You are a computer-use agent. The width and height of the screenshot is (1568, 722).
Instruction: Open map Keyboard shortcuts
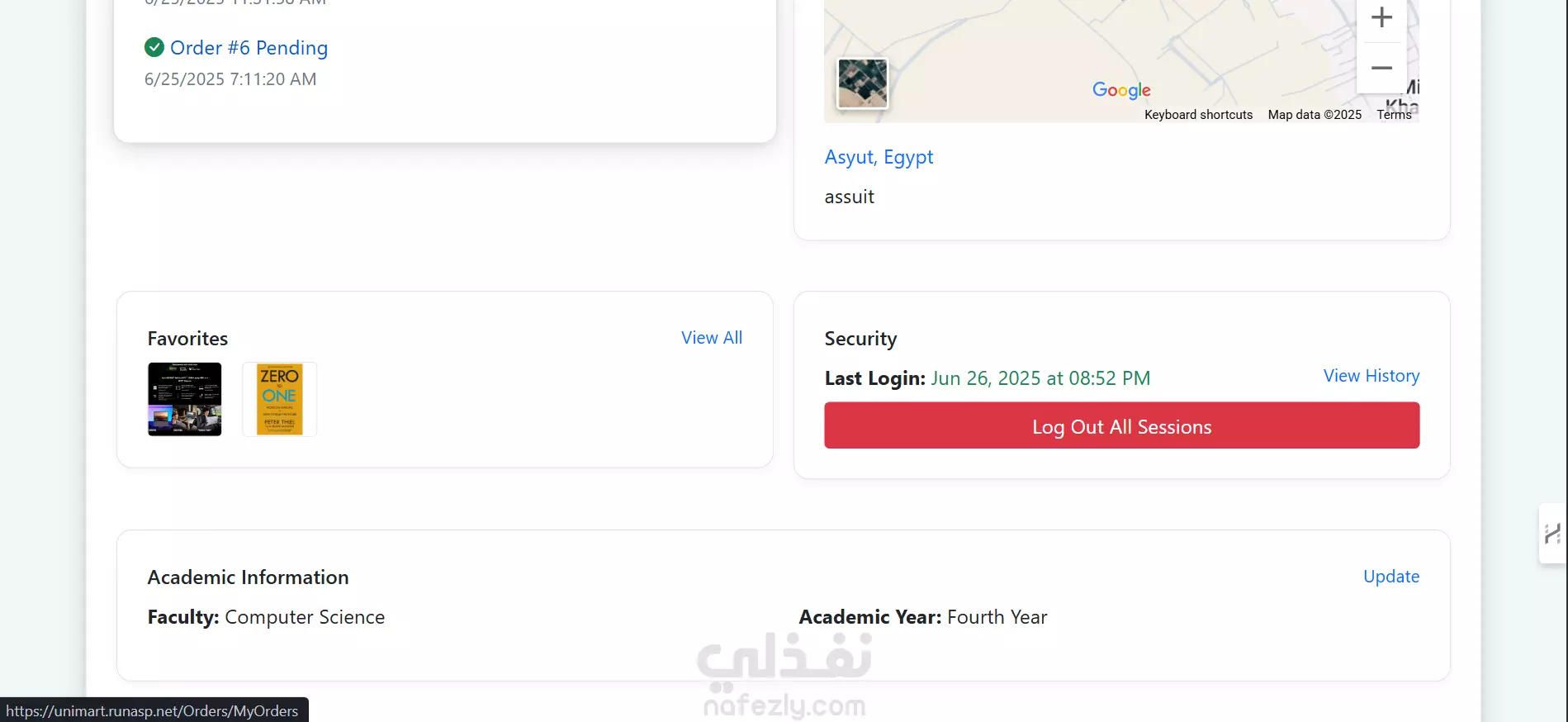[x=1198, y=115]
